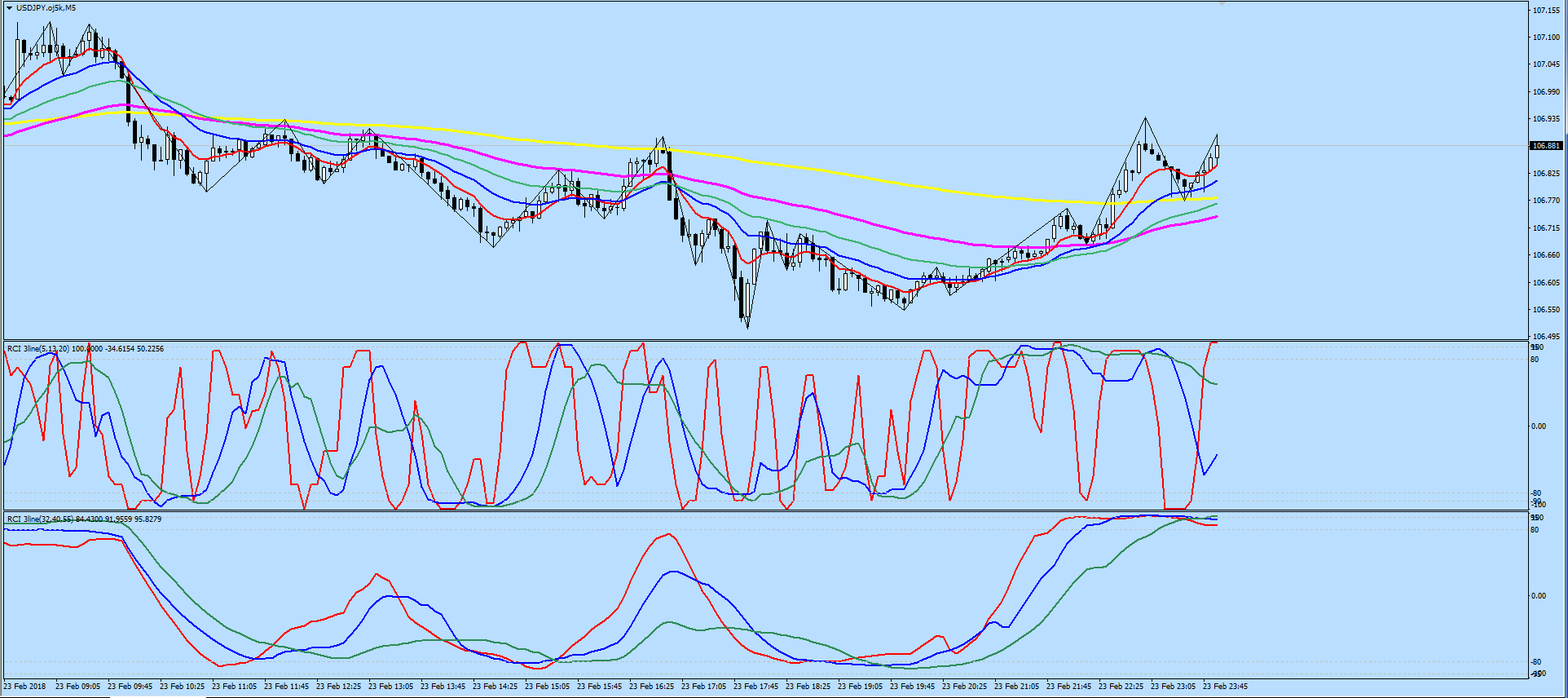Viewport: 1568px width, 698px height.
Task: Click price scale value 106.715
Action: pos(1546,228)
